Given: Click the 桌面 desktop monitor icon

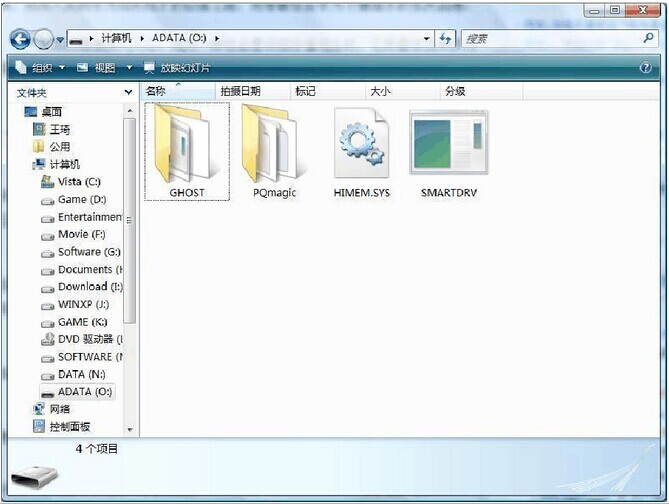Looking at the screenshot, I should [x=31, y=112].
